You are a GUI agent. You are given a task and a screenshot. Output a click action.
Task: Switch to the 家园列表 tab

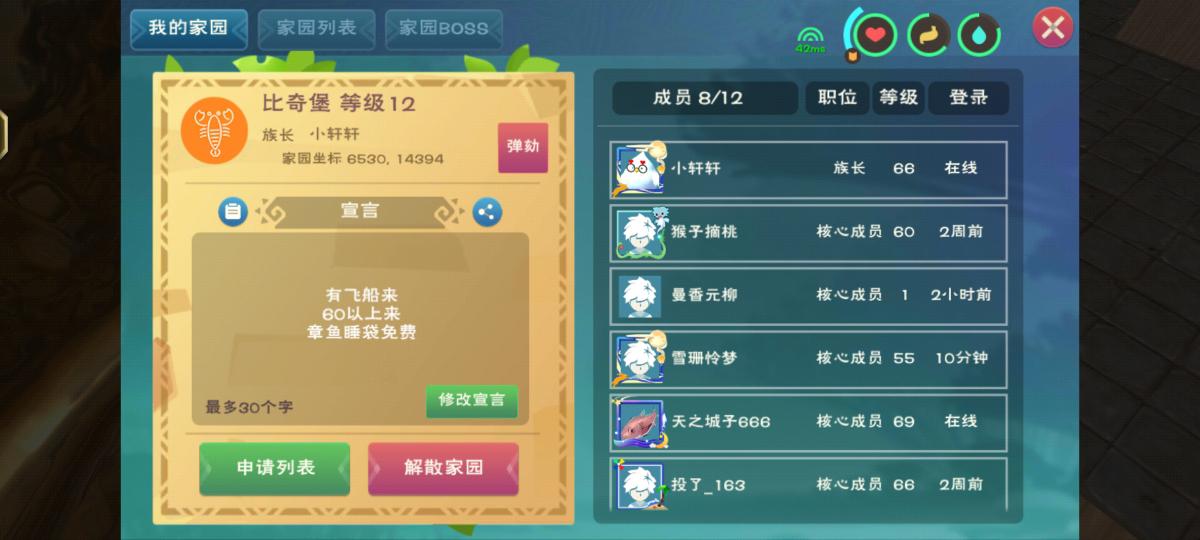[x=317, y=29]
